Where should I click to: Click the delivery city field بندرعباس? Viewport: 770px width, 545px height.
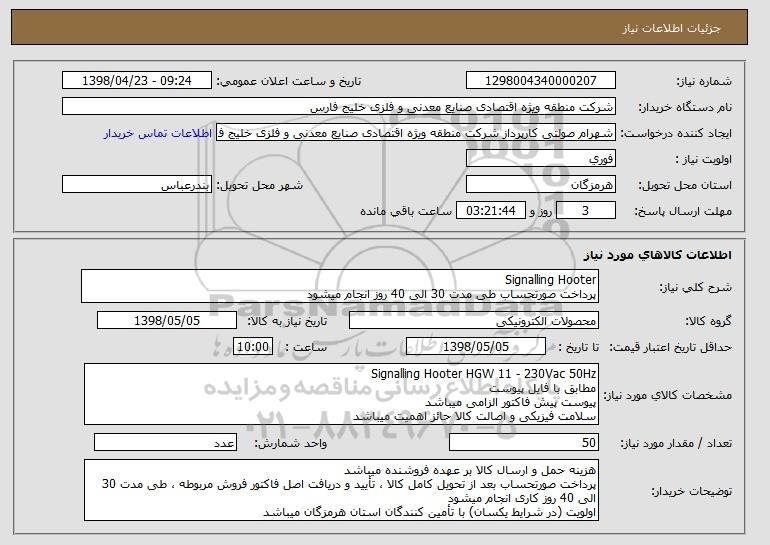pyautogui.click(x=137, y=185)
